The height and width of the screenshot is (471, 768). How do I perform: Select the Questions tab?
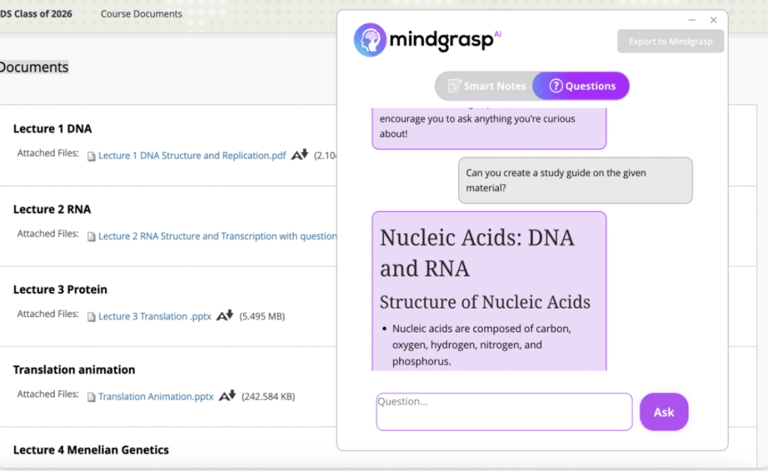(x=582, y=86)
